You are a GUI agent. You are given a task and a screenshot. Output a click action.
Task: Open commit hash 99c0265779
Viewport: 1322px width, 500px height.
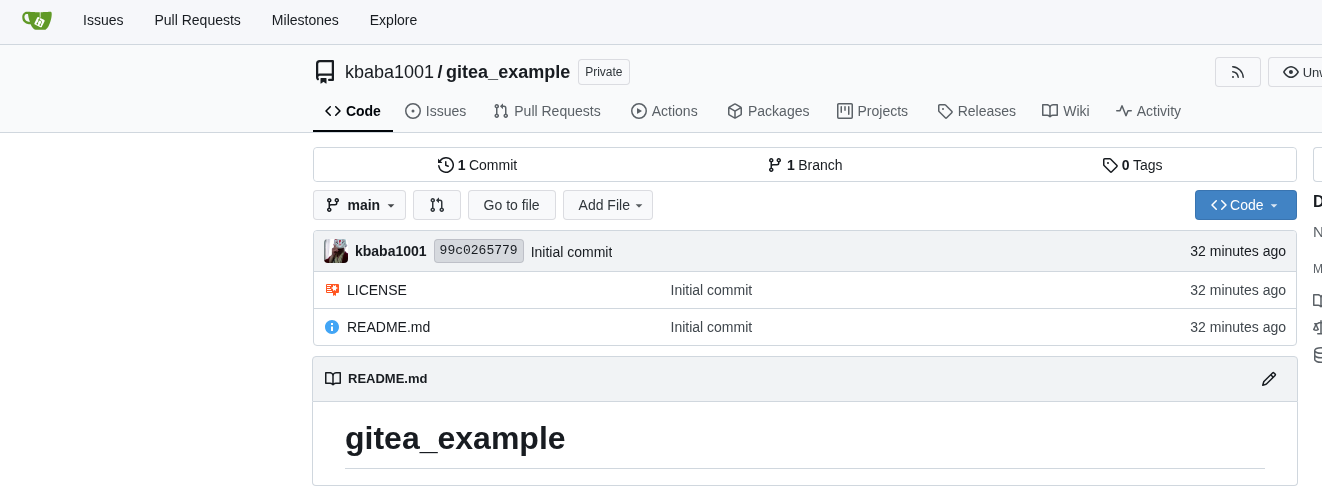coord(478,251)
